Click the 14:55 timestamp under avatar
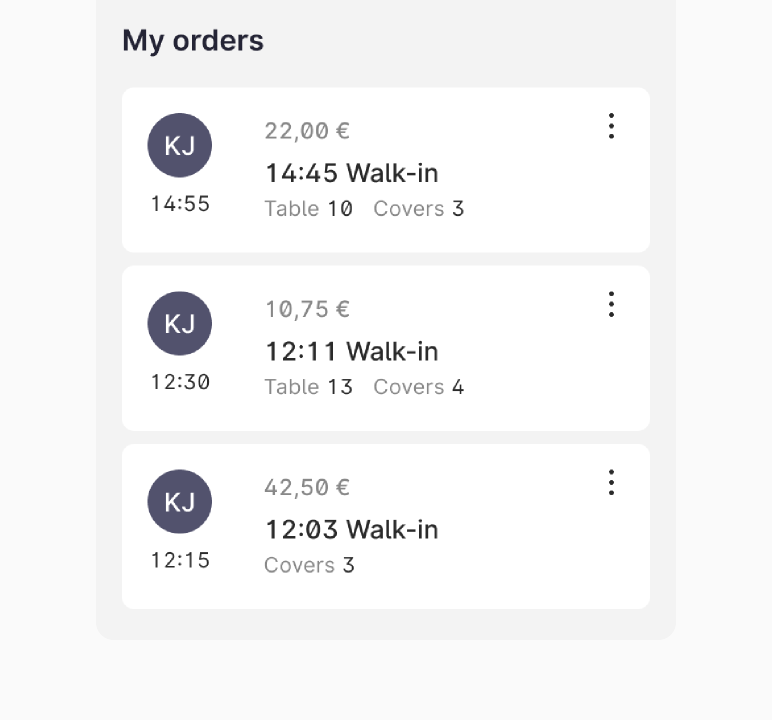The height and width of the screenshot is (720, 772). click(x=180, y=204)
